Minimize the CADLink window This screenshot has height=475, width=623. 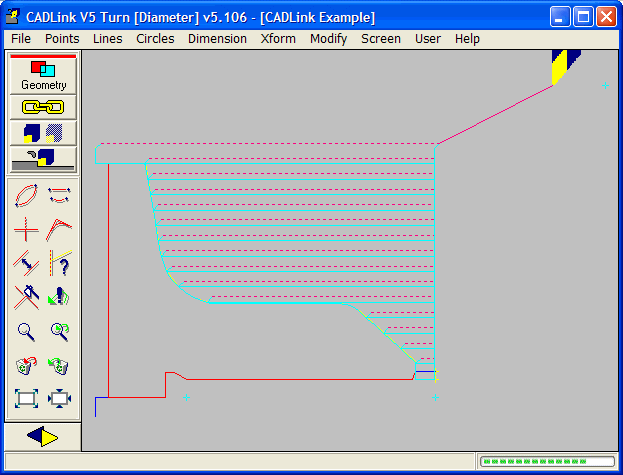(559, 17)
